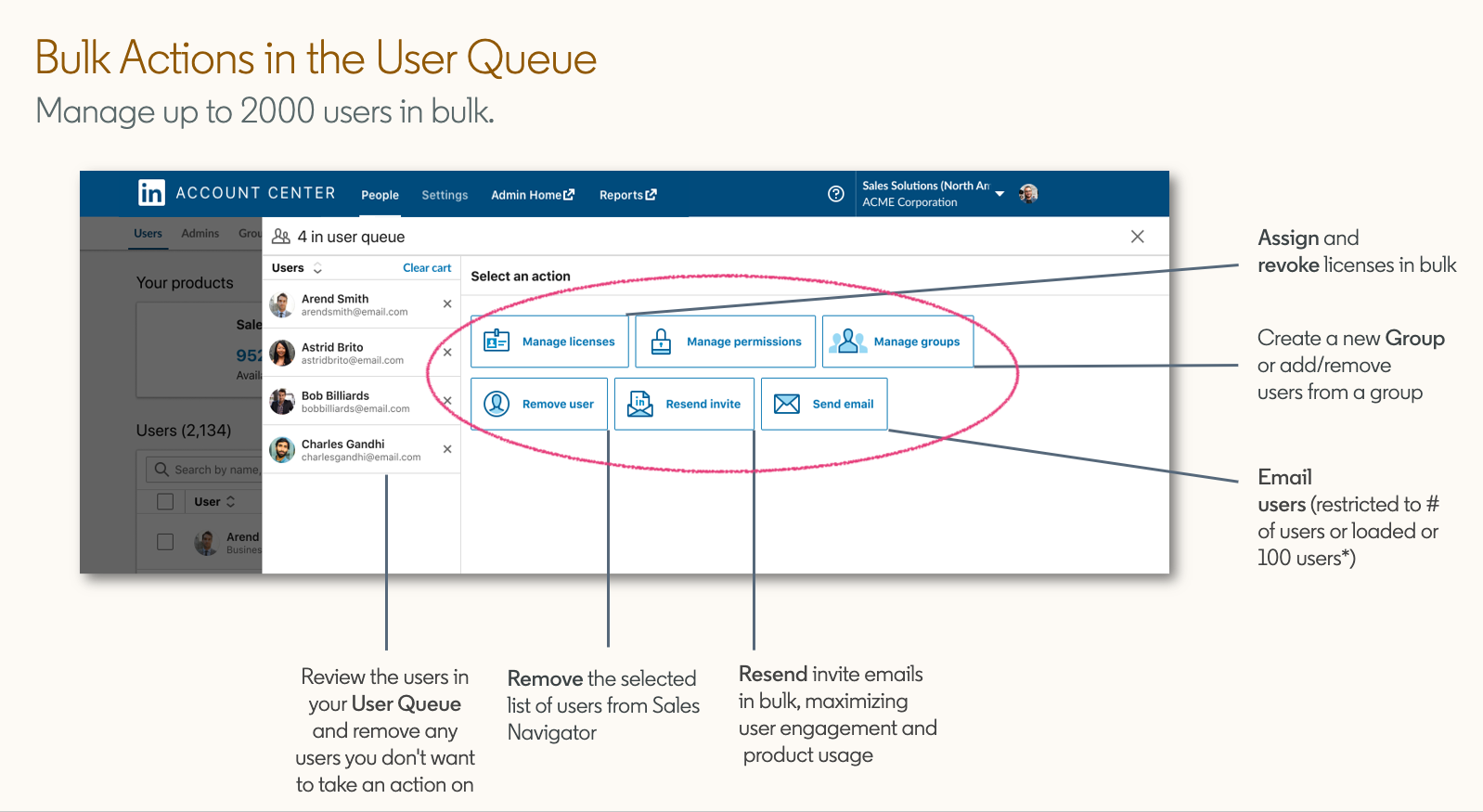Click ACME Corporation account text
This screenshot has width=1483, height=812.
pos(909,202)
